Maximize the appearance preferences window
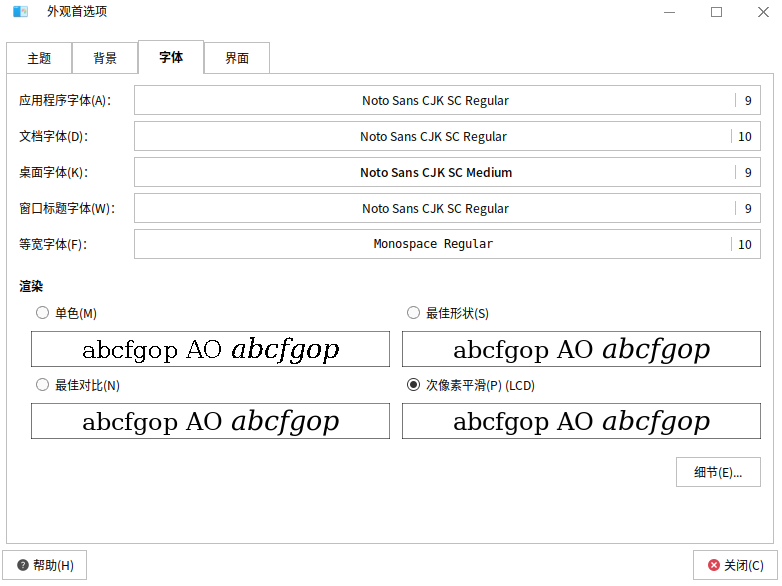Screen dimensions: 782x586 click(716, 12)
